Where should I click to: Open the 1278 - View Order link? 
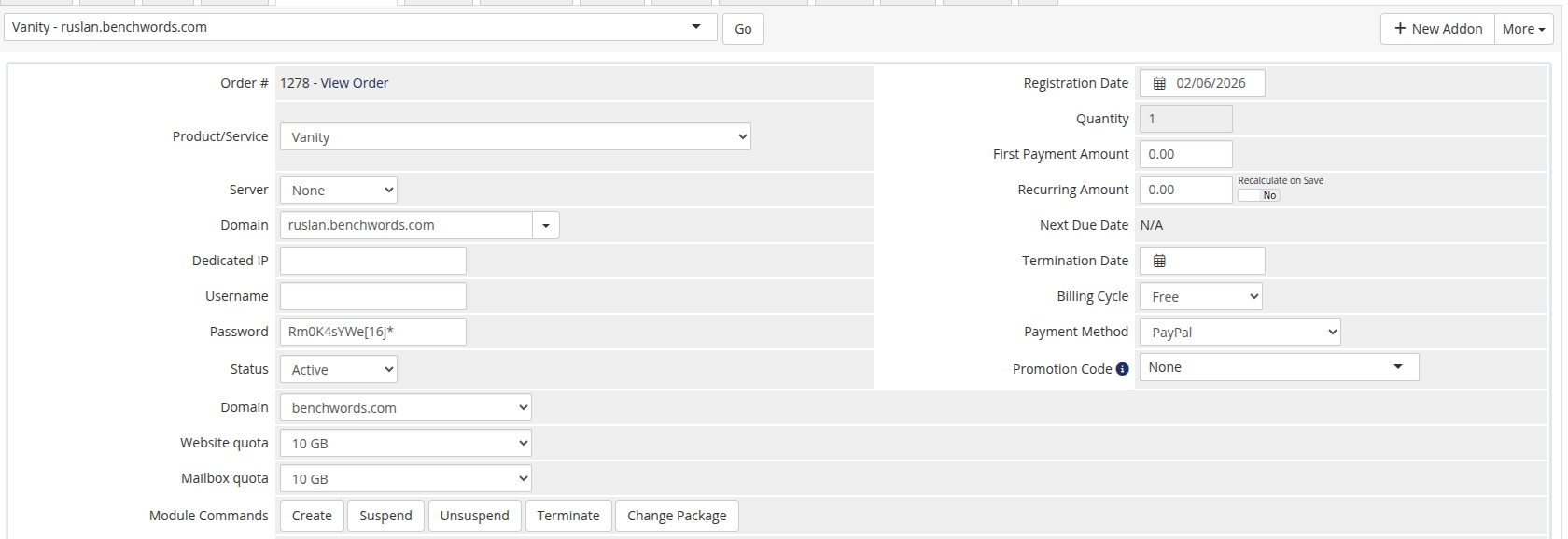click(x=334, y=83)
